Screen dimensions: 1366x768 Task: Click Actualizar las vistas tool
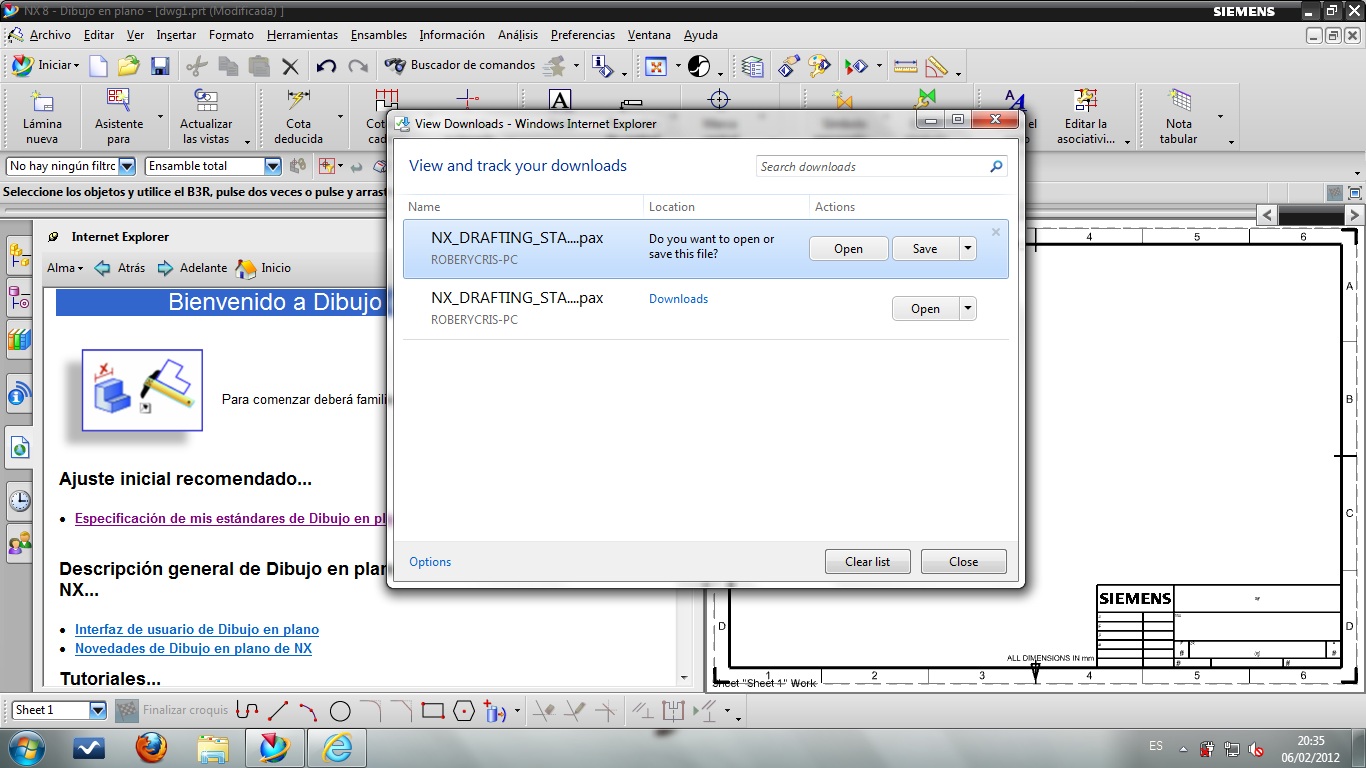click(206, 116)
